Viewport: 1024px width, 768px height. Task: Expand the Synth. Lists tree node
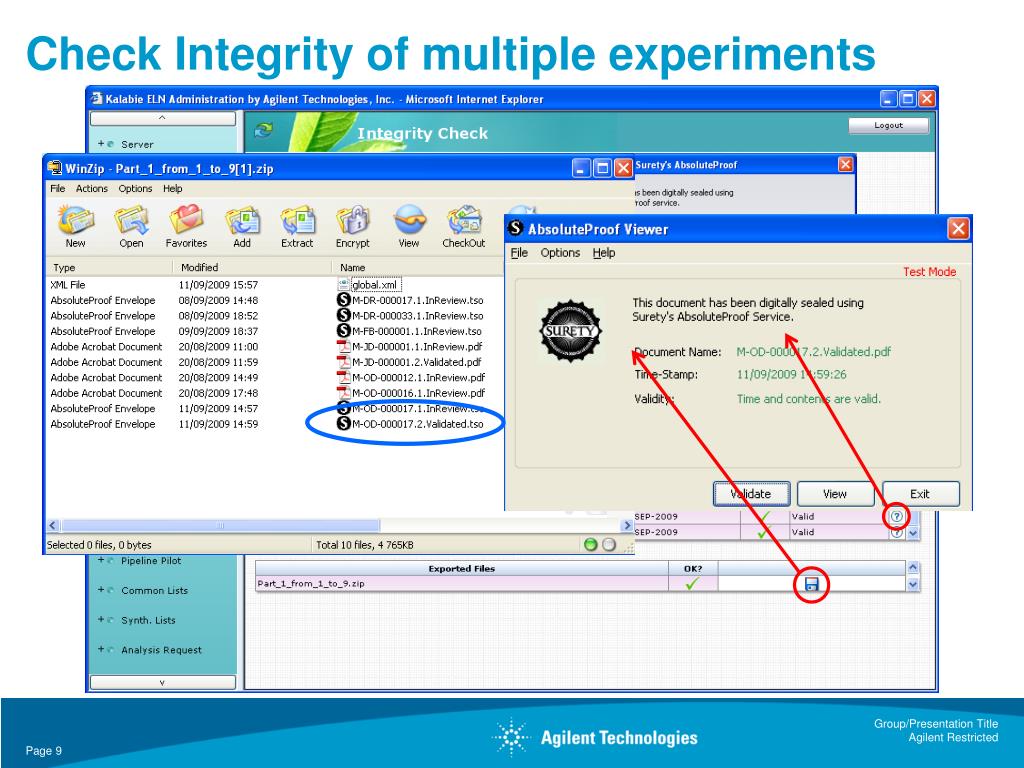click(101, 620)
